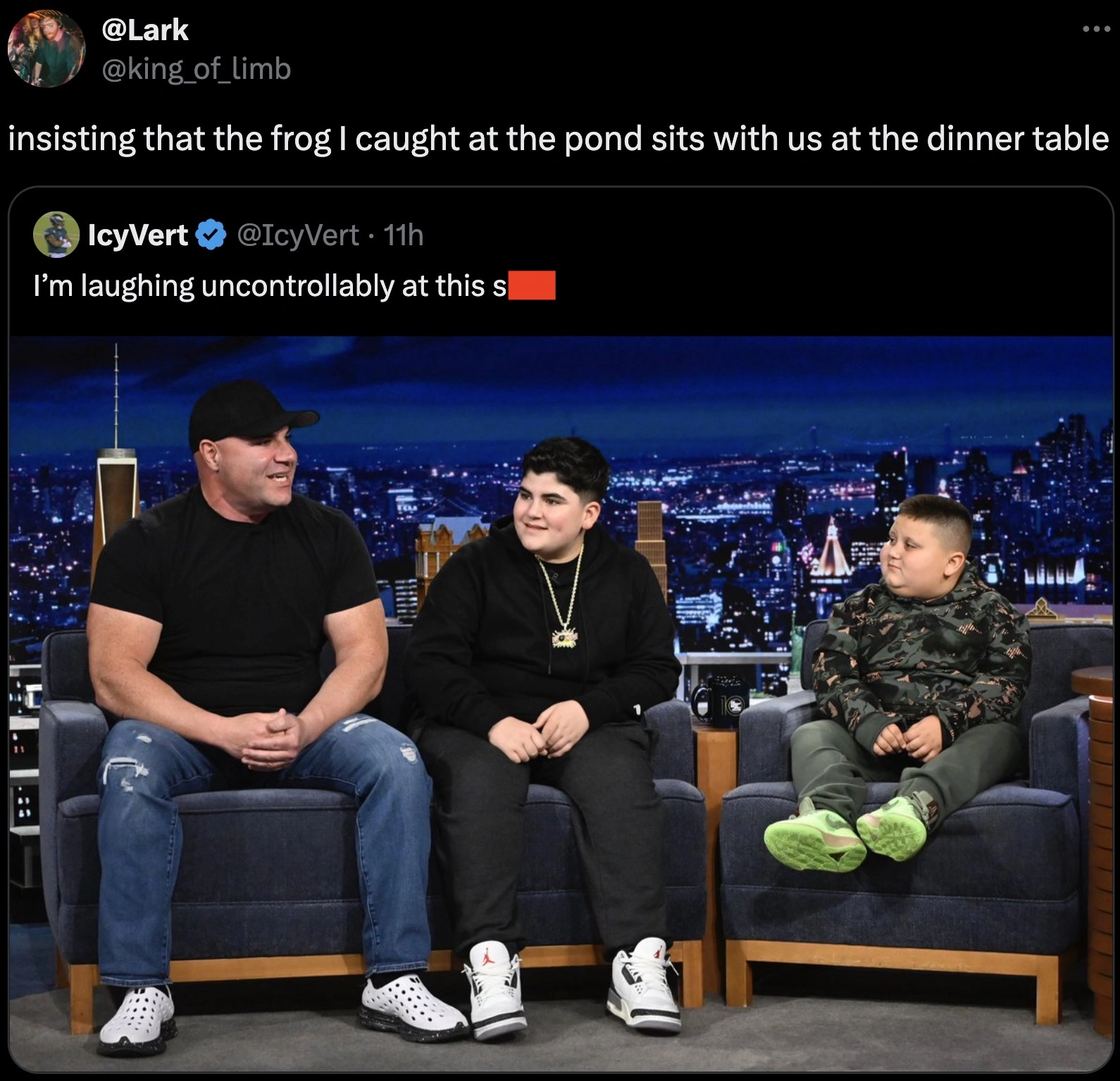Click the blue verified badge next to IcyVert
1120x1081 pixels.
point(211,235)
